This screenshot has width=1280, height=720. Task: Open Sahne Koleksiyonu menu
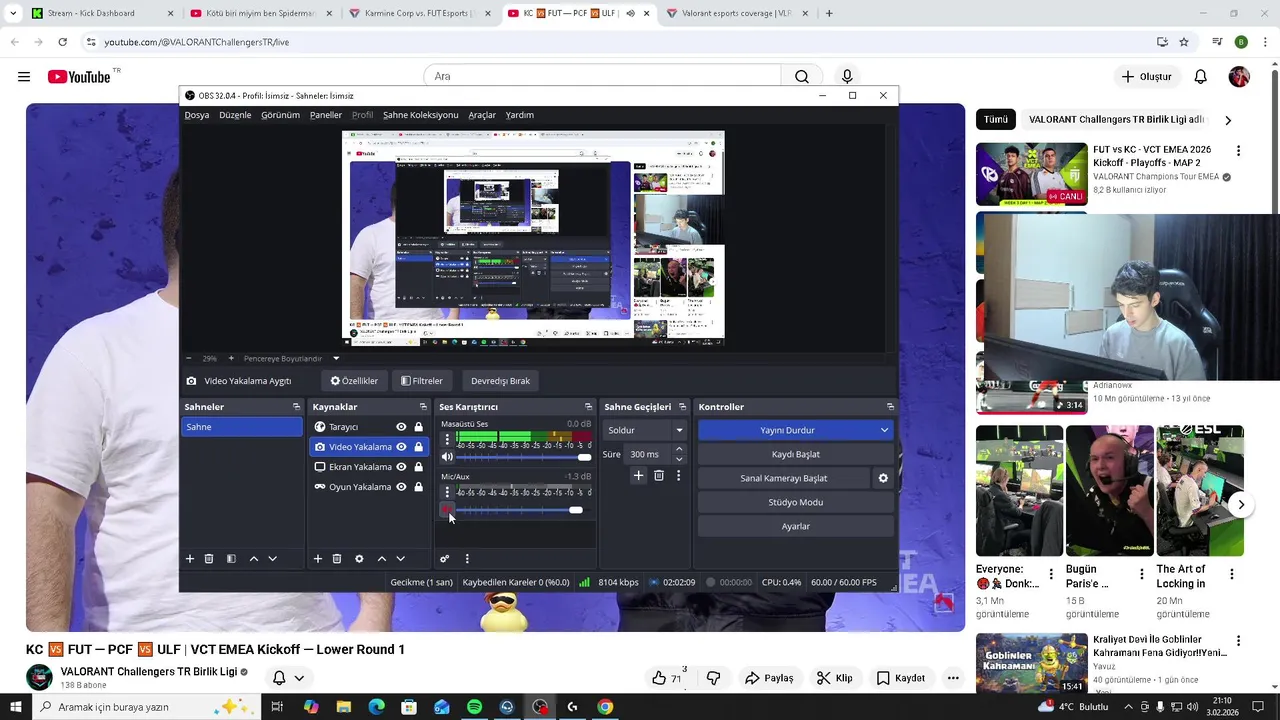coord(420,115)
